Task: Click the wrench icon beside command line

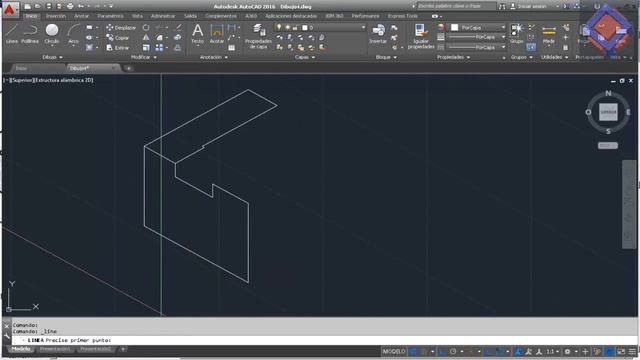Action: pyautogui.click(x=7, y=336)
